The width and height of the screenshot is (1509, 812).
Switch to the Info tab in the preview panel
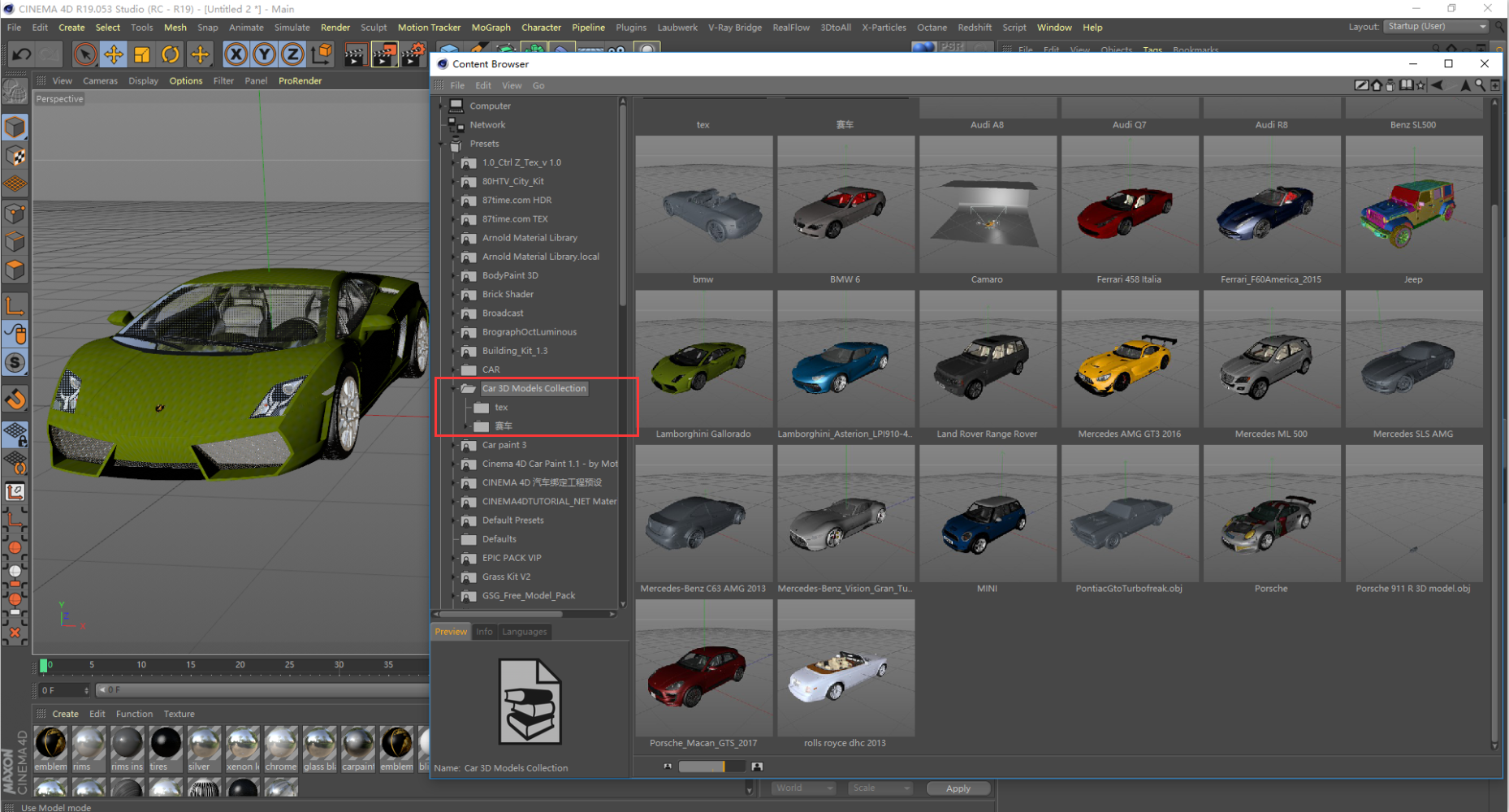click(x=484, y=631)
